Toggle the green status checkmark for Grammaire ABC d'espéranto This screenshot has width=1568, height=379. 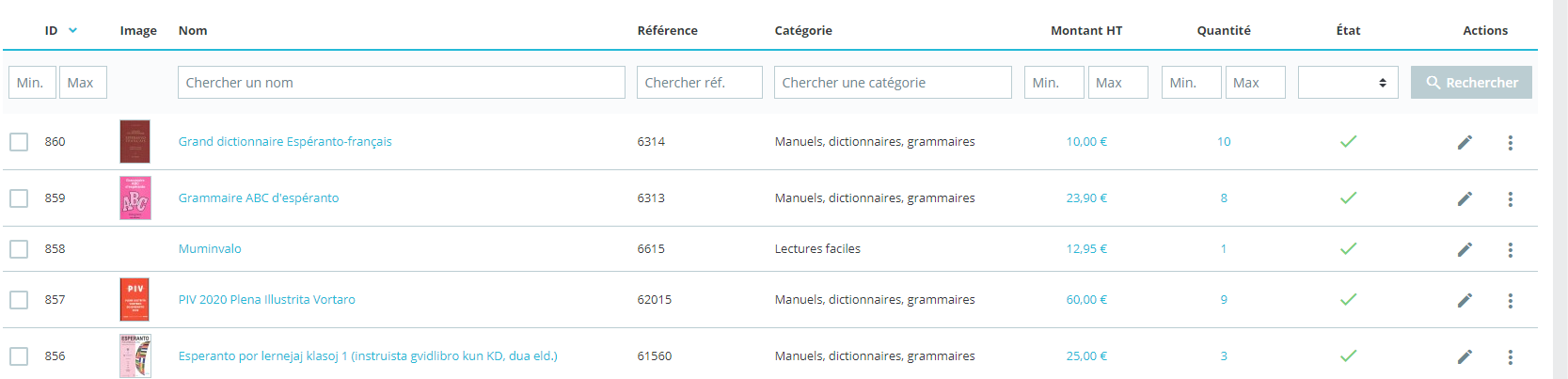click(1348, 198)
